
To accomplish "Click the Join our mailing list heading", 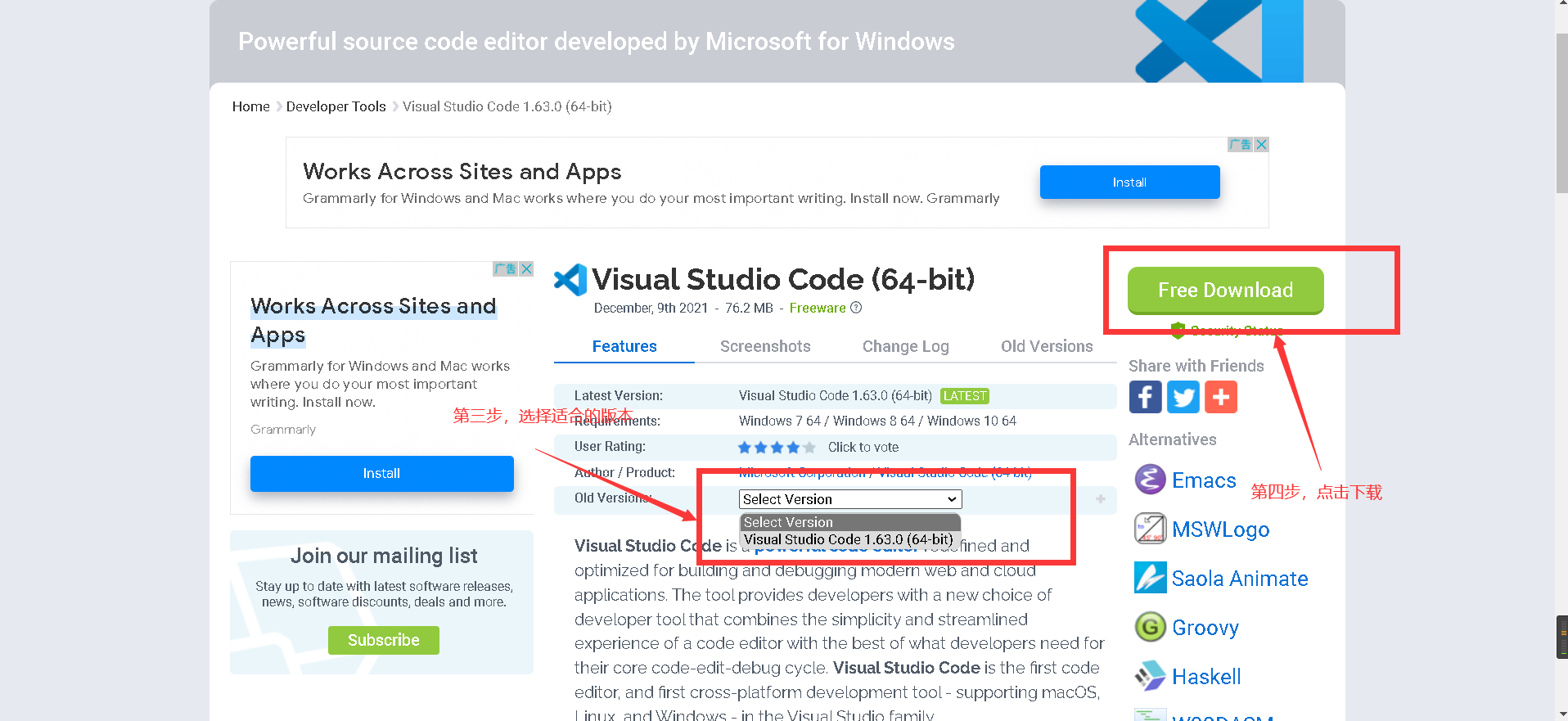I will tap(384, 556).
